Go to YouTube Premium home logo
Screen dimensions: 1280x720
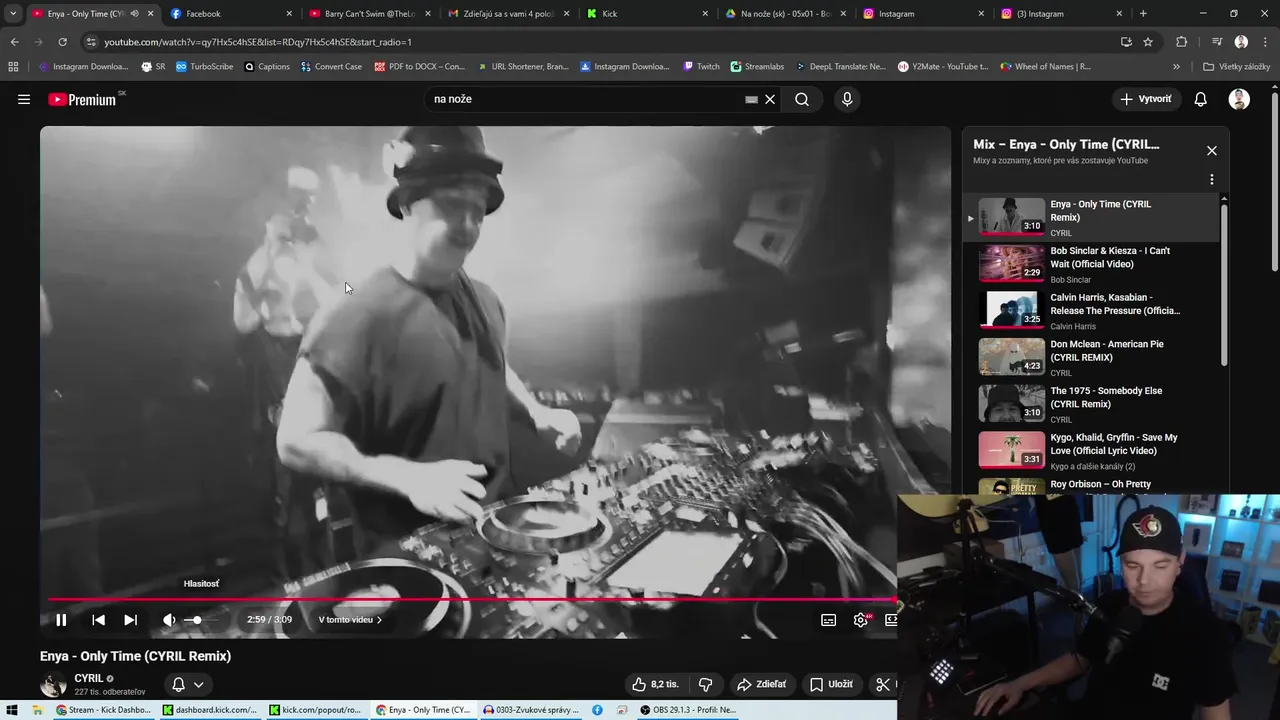pos(82,99)
